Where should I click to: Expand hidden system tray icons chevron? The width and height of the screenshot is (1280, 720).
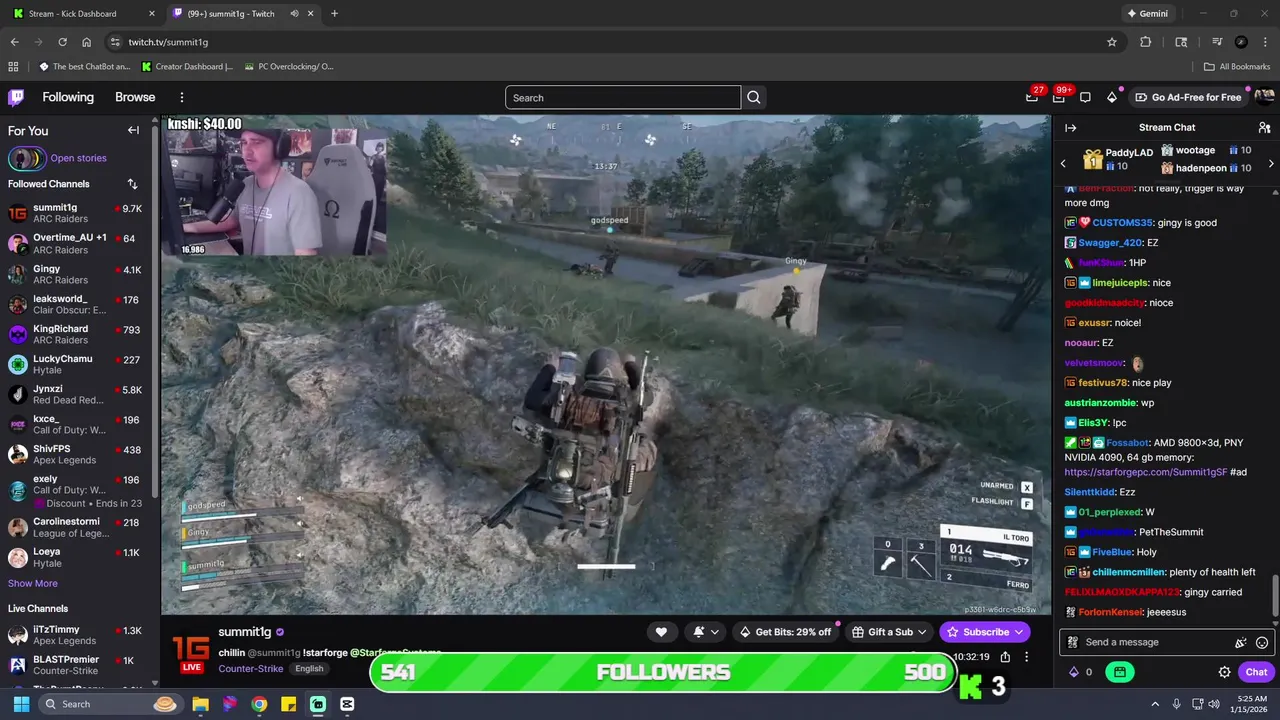click(1155, 704)
